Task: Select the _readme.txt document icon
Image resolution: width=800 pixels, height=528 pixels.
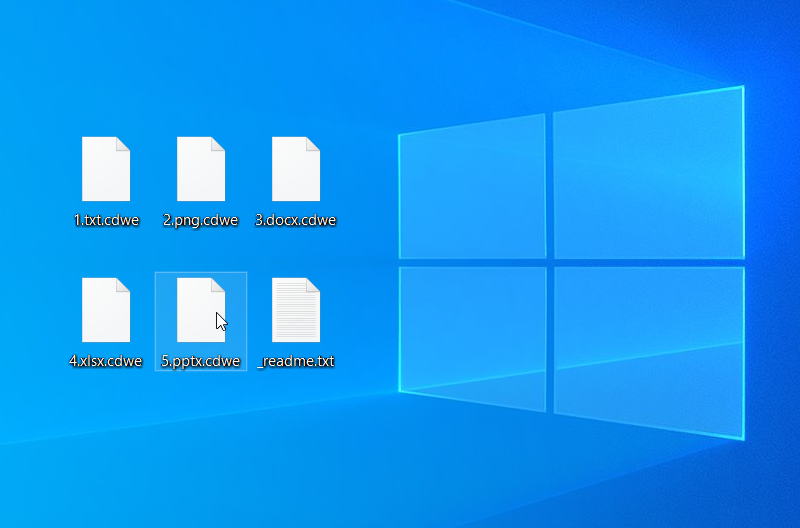Action: click(x=295, y=310)
